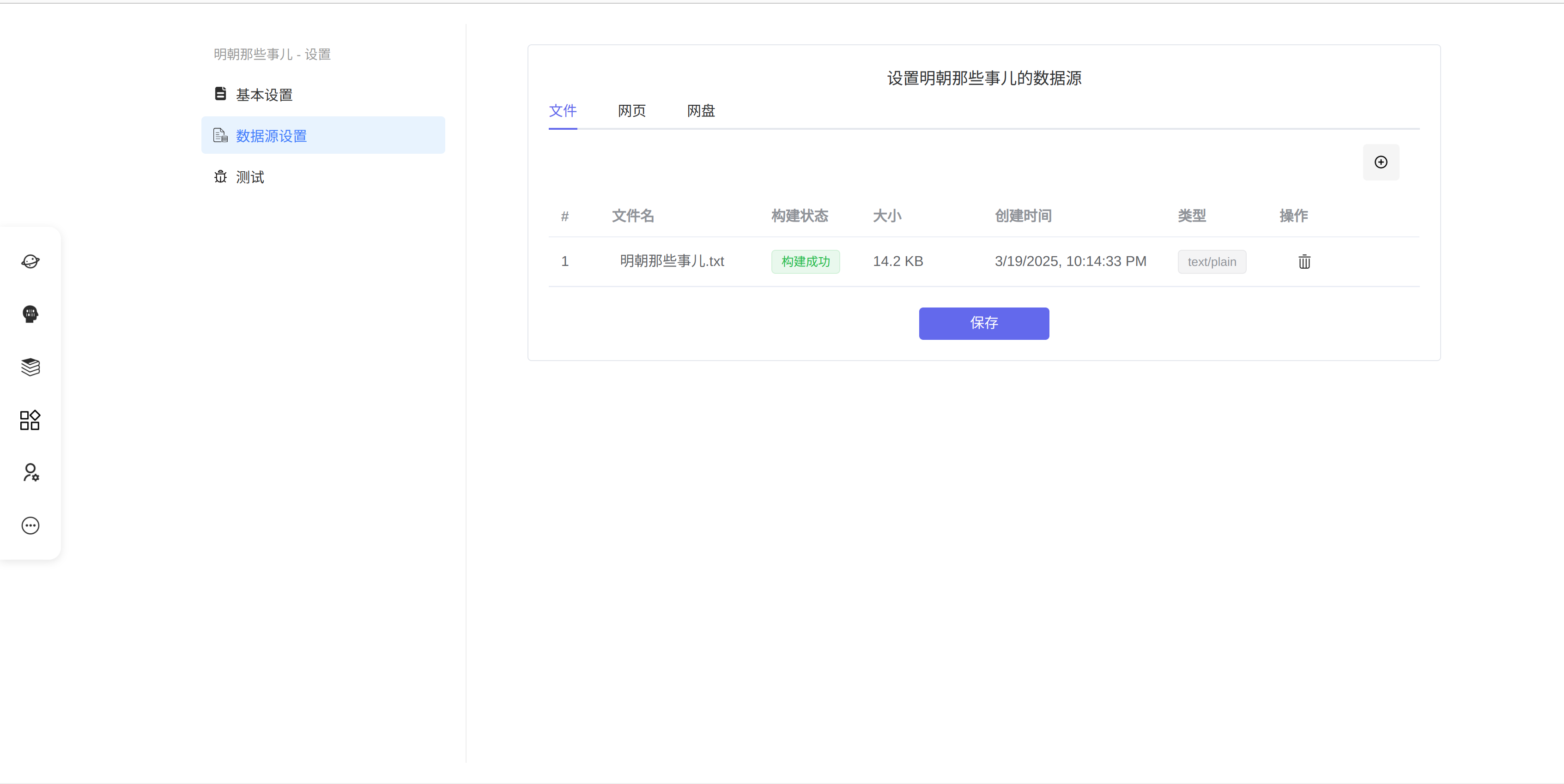Click the 明朝那些事儿.txt file name
The height and width of the screenshot is (784, 1564).
click(x=672, y=261)
